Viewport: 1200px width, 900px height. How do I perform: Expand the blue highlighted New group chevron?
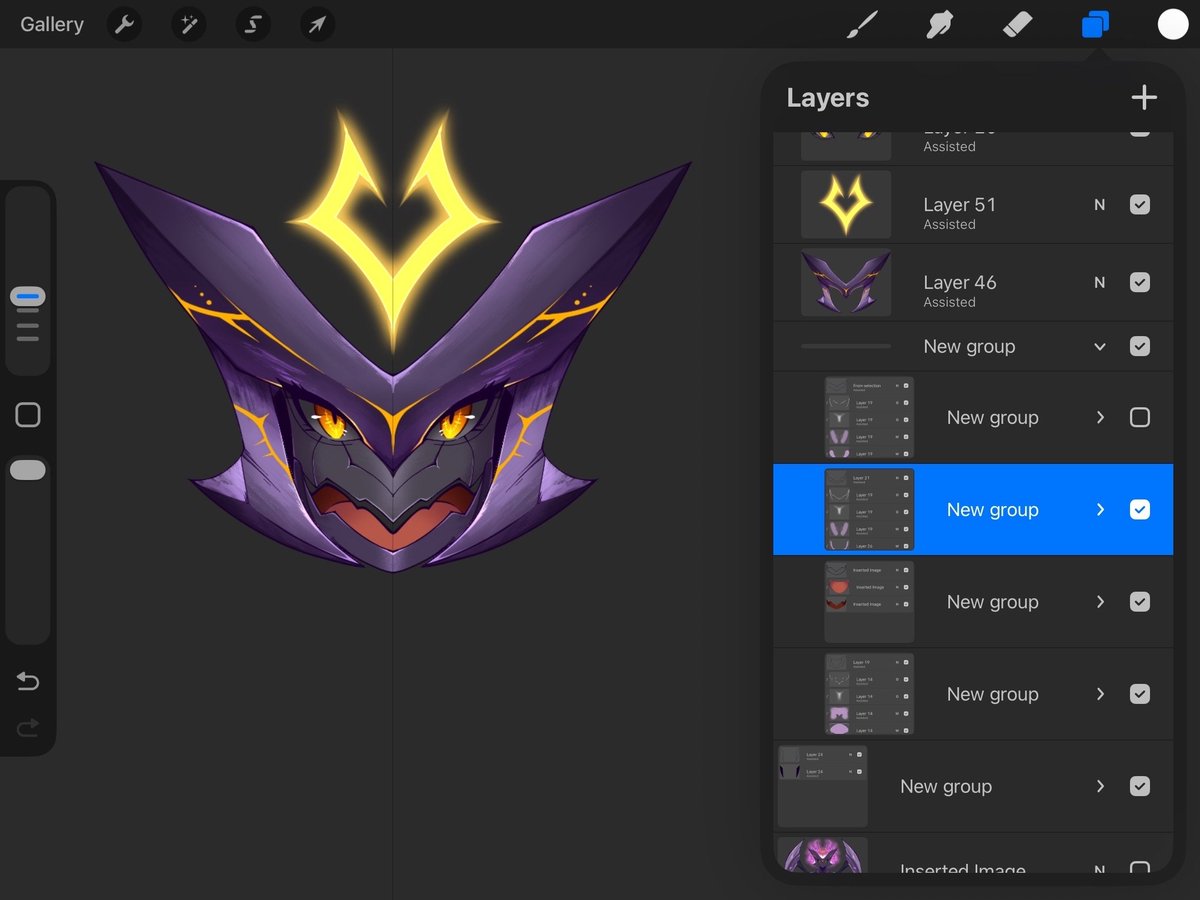tap(1100, 509)
